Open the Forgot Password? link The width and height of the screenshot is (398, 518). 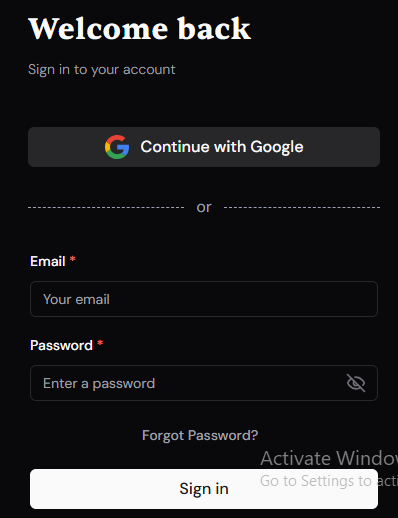pyautogui.click(x=200, y=435)
